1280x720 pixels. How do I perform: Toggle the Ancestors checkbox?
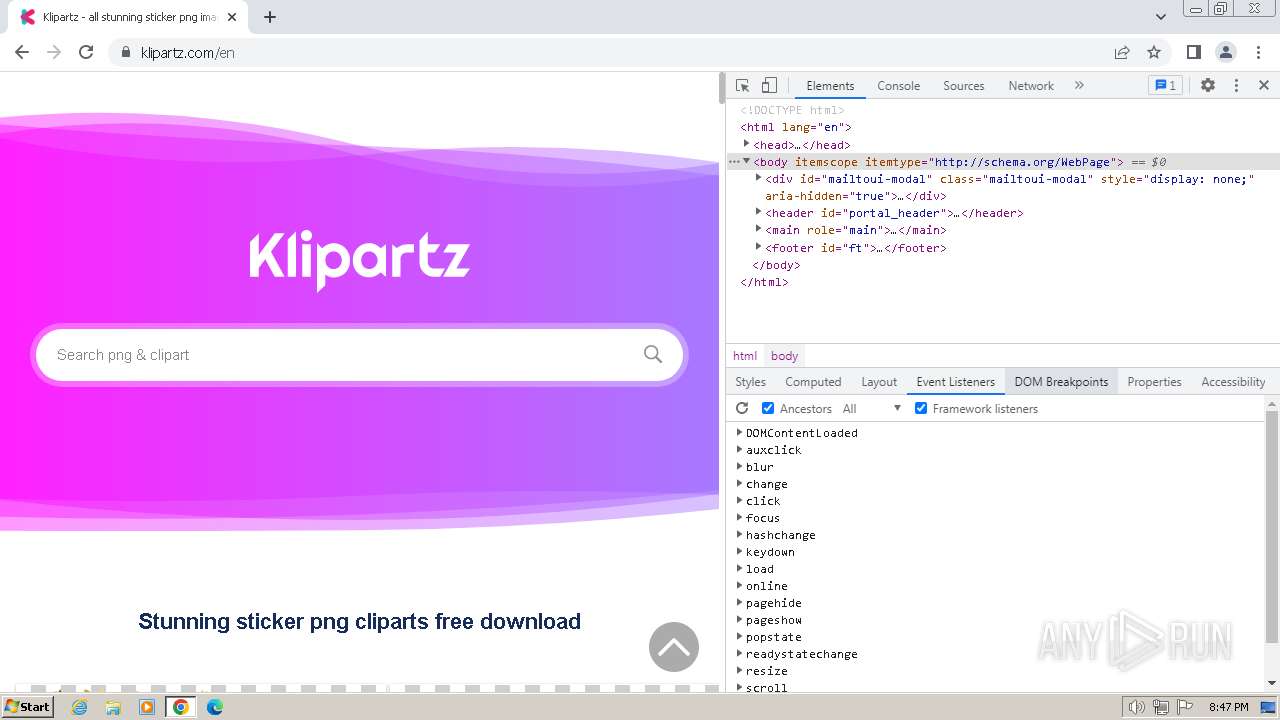pos(768,408)
